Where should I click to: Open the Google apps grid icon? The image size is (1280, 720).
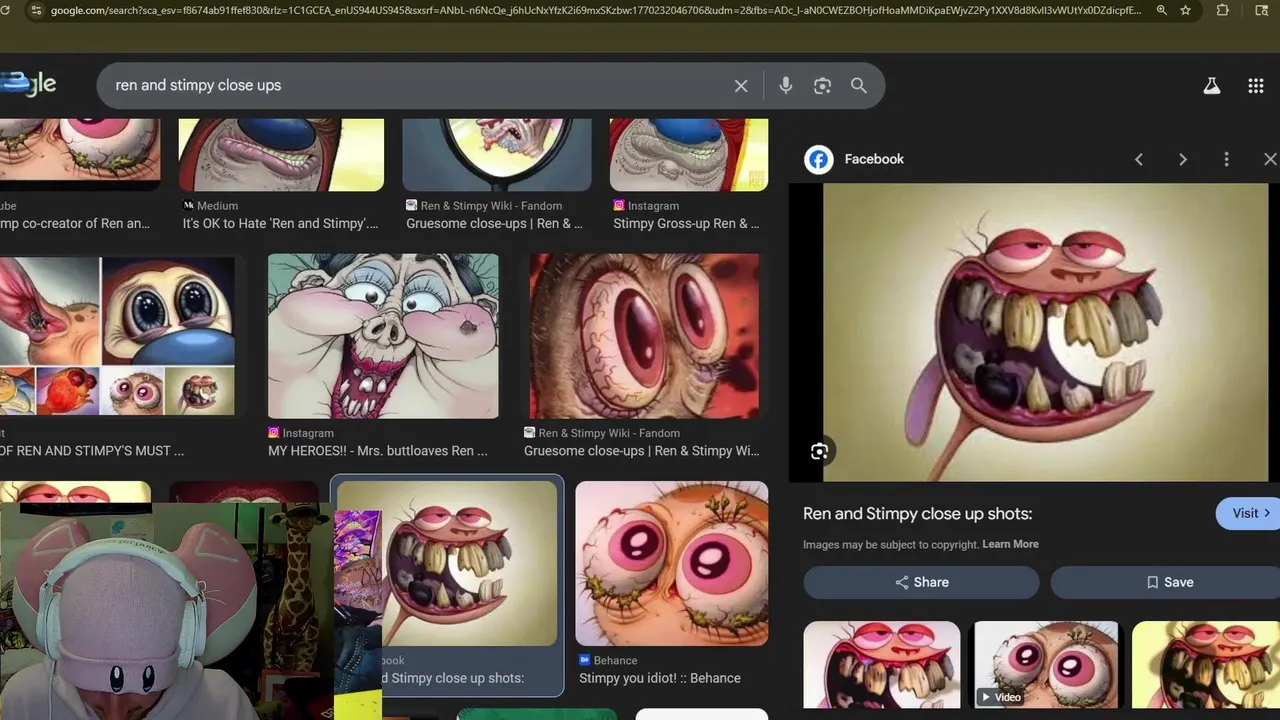pos(1256,86)
